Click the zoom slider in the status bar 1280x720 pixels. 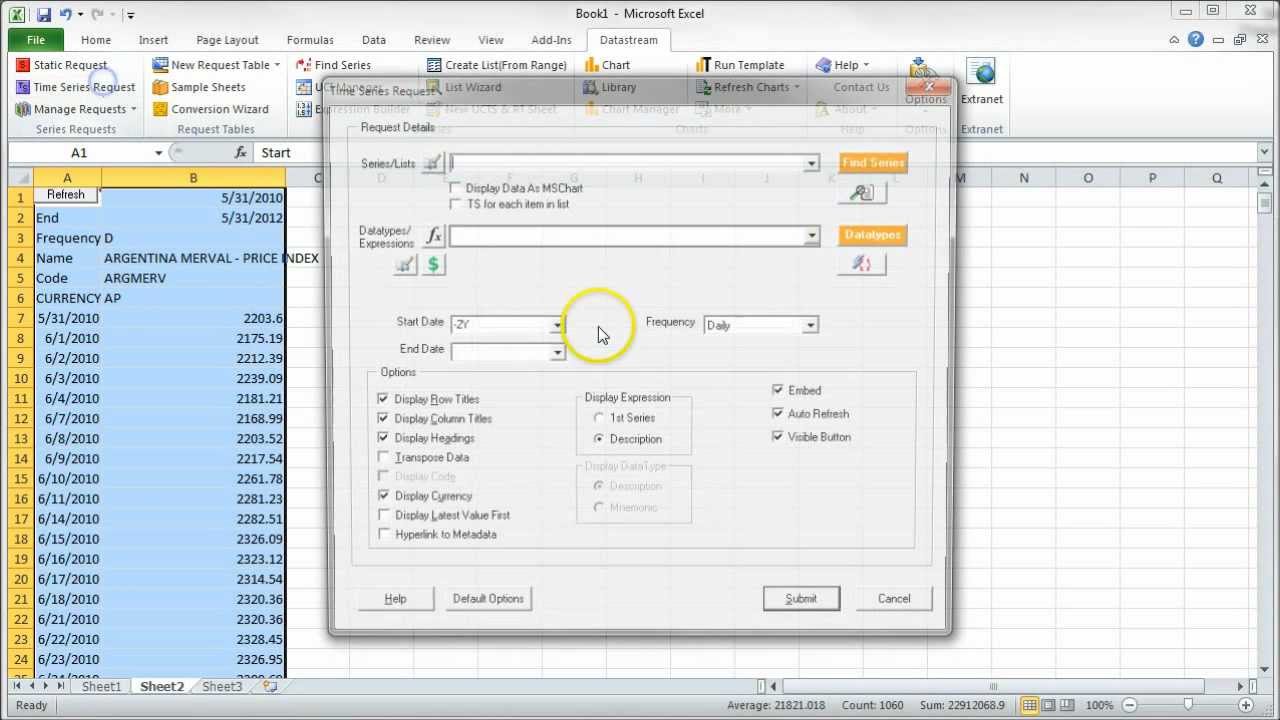[x=1187, y=705]
